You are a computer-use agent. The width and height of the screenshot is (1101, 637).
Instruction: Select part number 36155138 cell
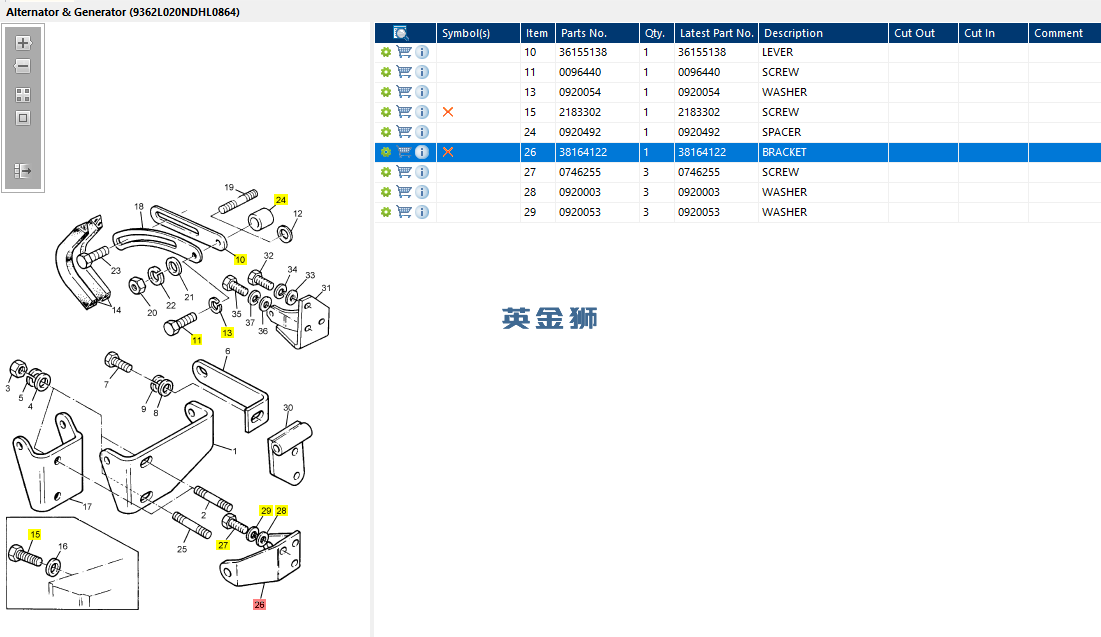pyautogui.click(x=598, y=52)
